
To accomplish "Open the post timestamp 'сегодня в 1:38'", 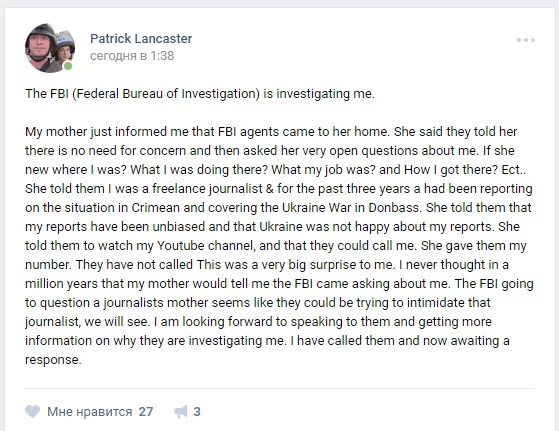I will click(x=132, y=56).
